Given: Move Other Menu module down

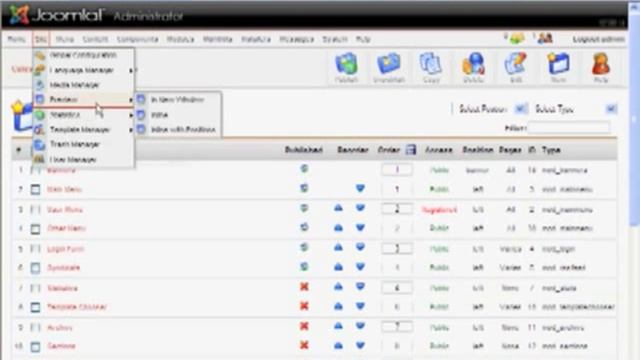Looking at the screenshot, I should pyautogui.click(x=360, y=227).
